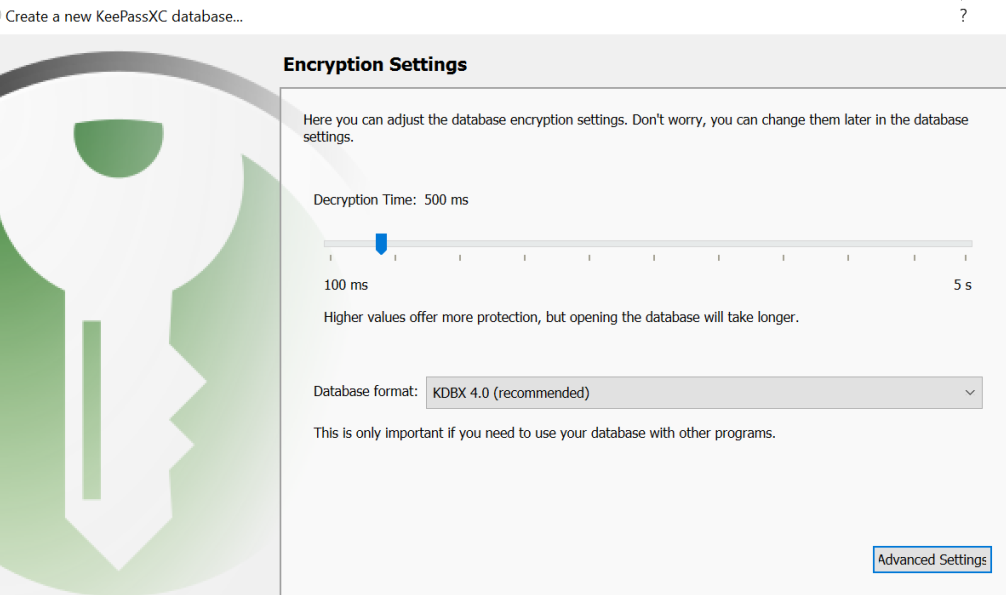Click the slider track's far right end

969,243
